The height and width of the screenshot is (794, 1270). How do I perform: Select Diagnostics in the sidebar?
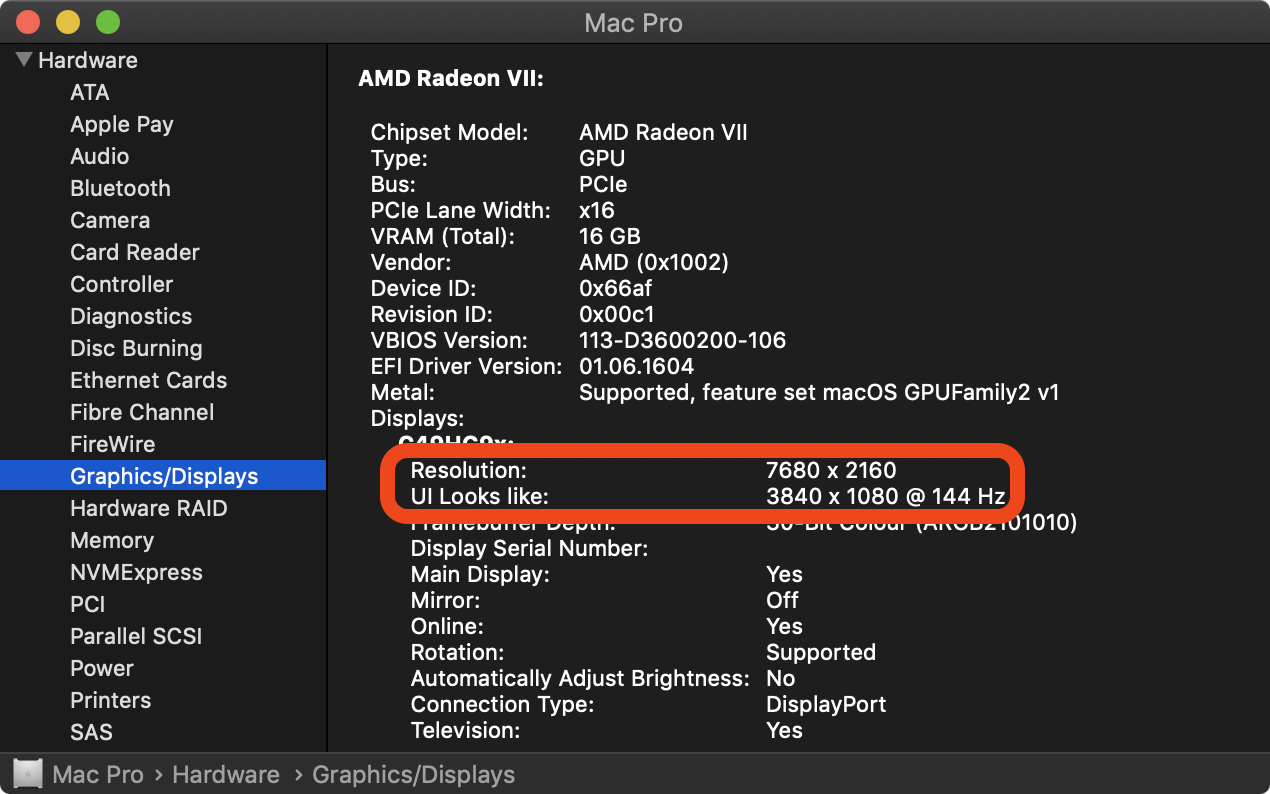tap(131, 316)
